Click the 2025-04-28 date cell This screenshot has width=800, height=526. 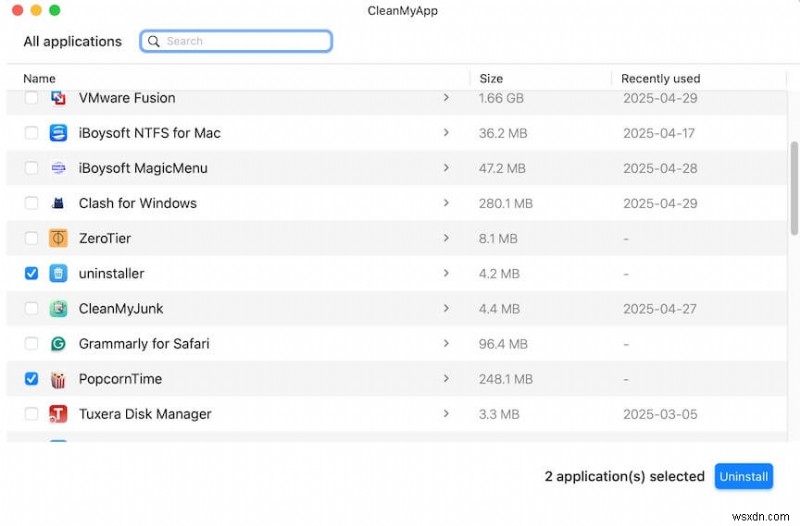coord(660,168)
